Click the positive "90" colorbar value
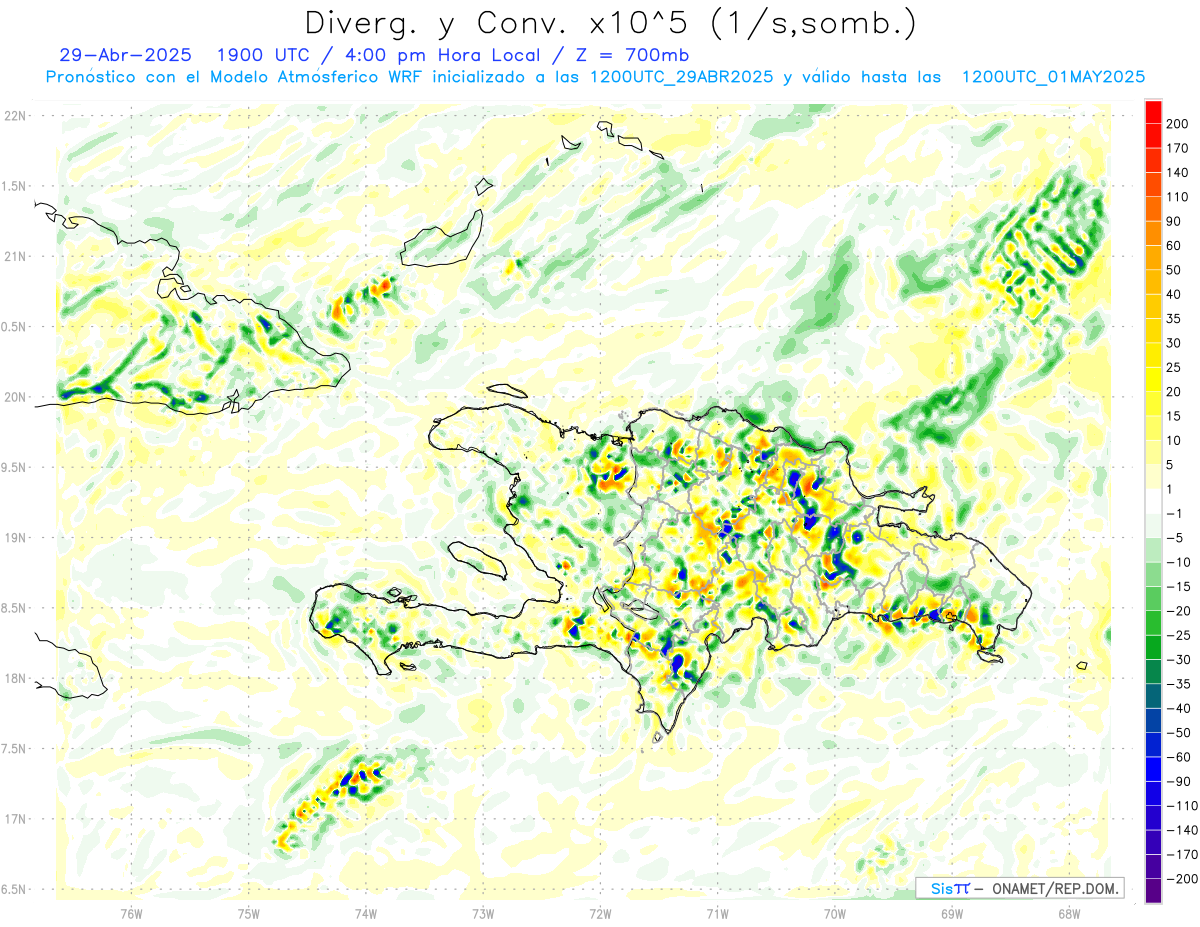1200x927 pixels. (x=1174, y=221)
